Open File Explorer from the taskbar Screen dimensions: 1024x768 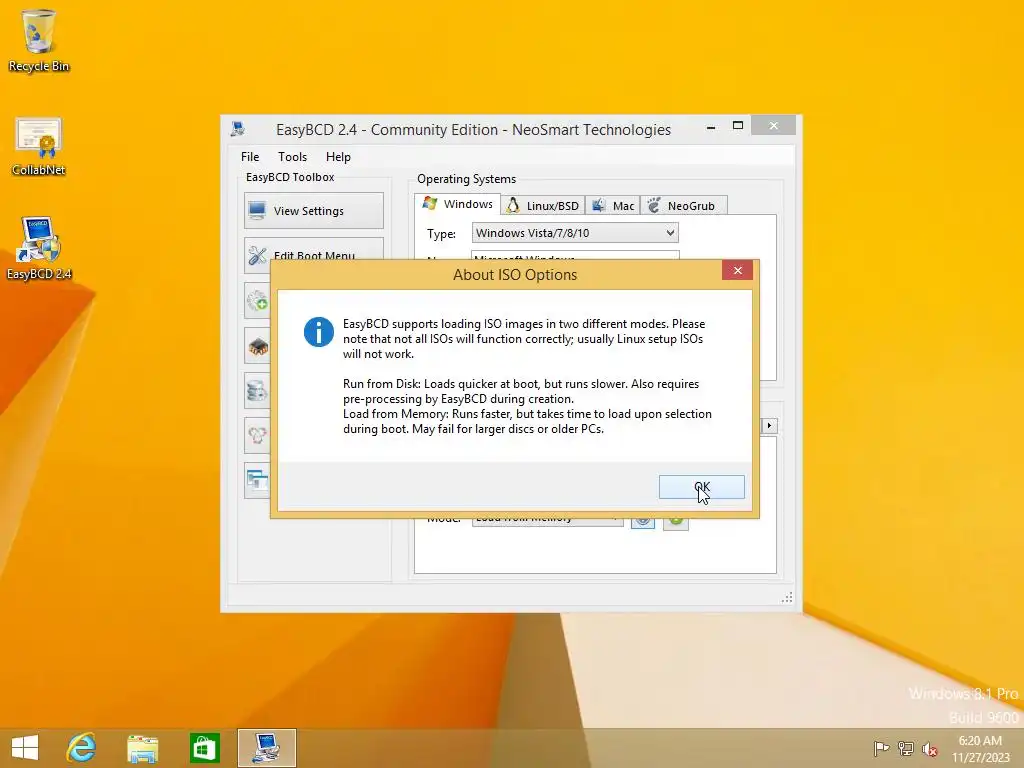pos(142,748)
